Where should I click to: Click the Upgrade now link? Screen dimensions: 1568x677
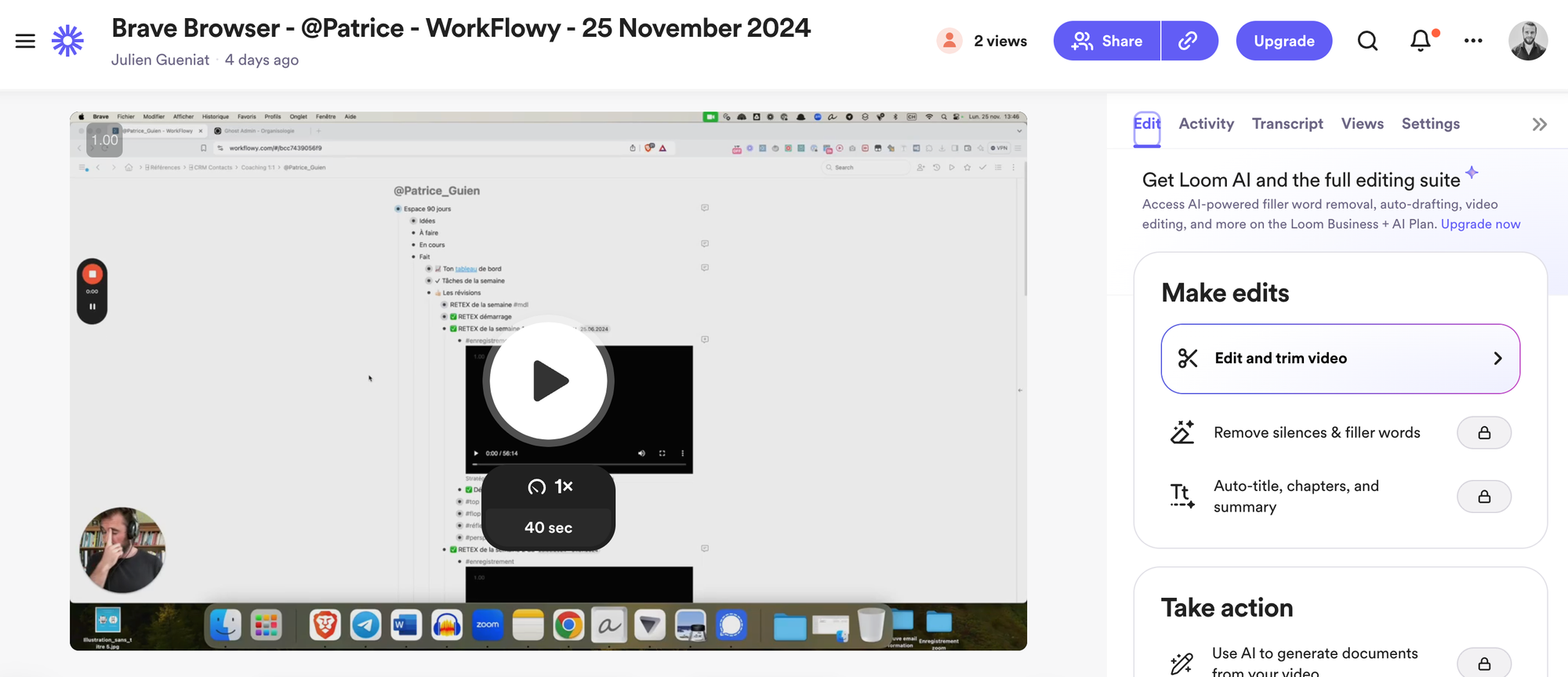pyautogui.click(x=1480, y=224)
